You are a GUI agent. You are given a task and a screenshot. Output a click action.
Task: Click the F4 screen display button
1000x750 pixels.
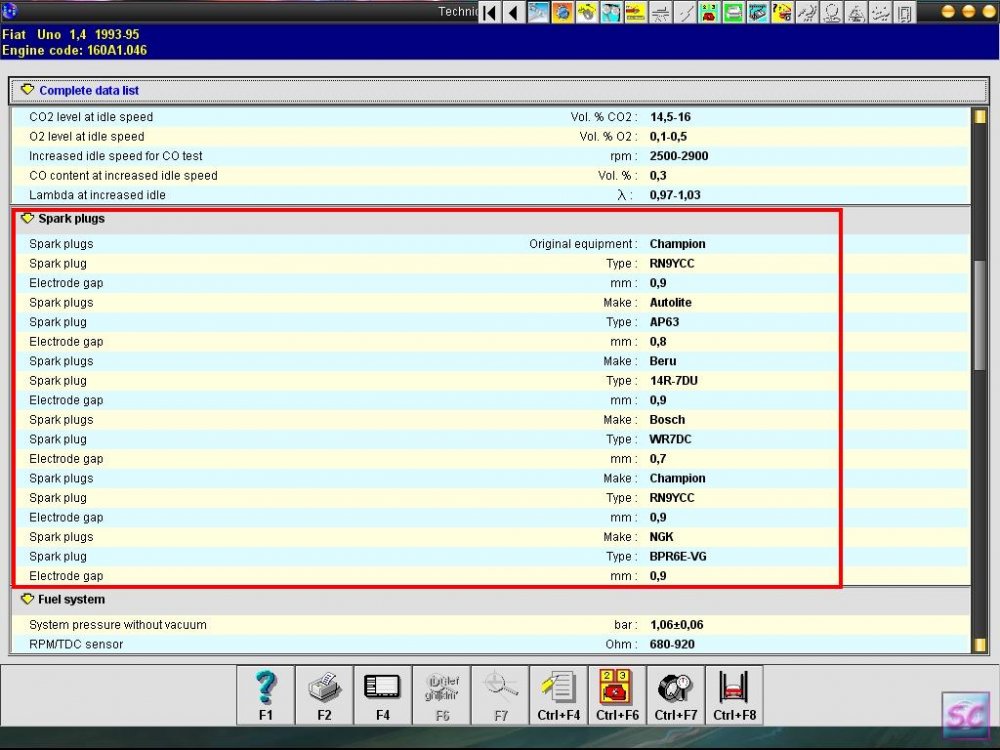(x=383, y=695)
